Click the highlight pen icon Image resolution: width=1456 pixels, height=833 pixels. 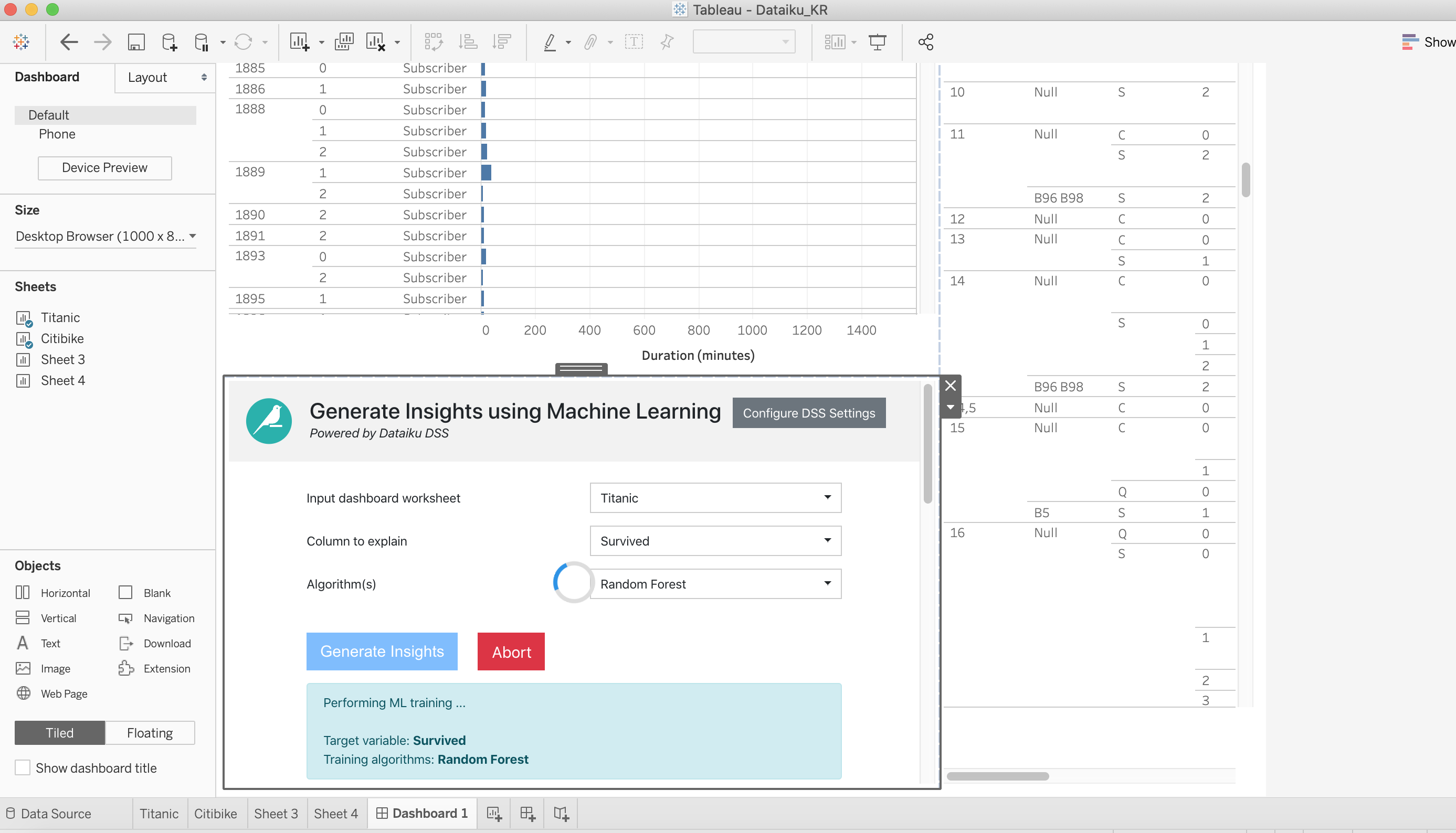[x=550, y=42]
